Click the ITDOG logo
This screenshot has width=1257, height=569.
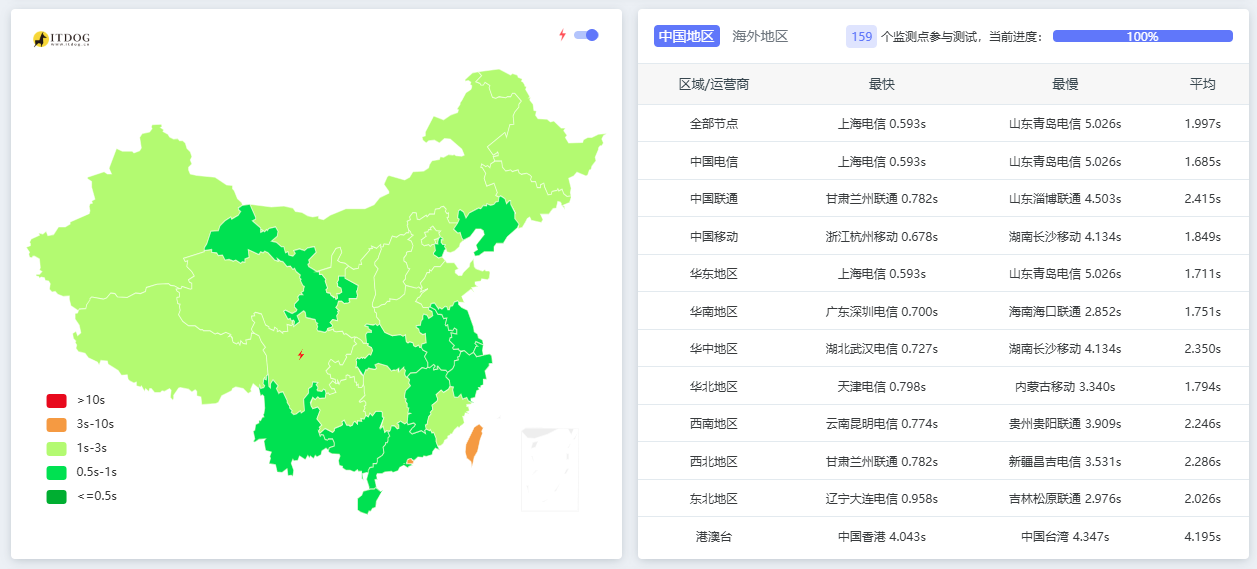tap(61, 39)
